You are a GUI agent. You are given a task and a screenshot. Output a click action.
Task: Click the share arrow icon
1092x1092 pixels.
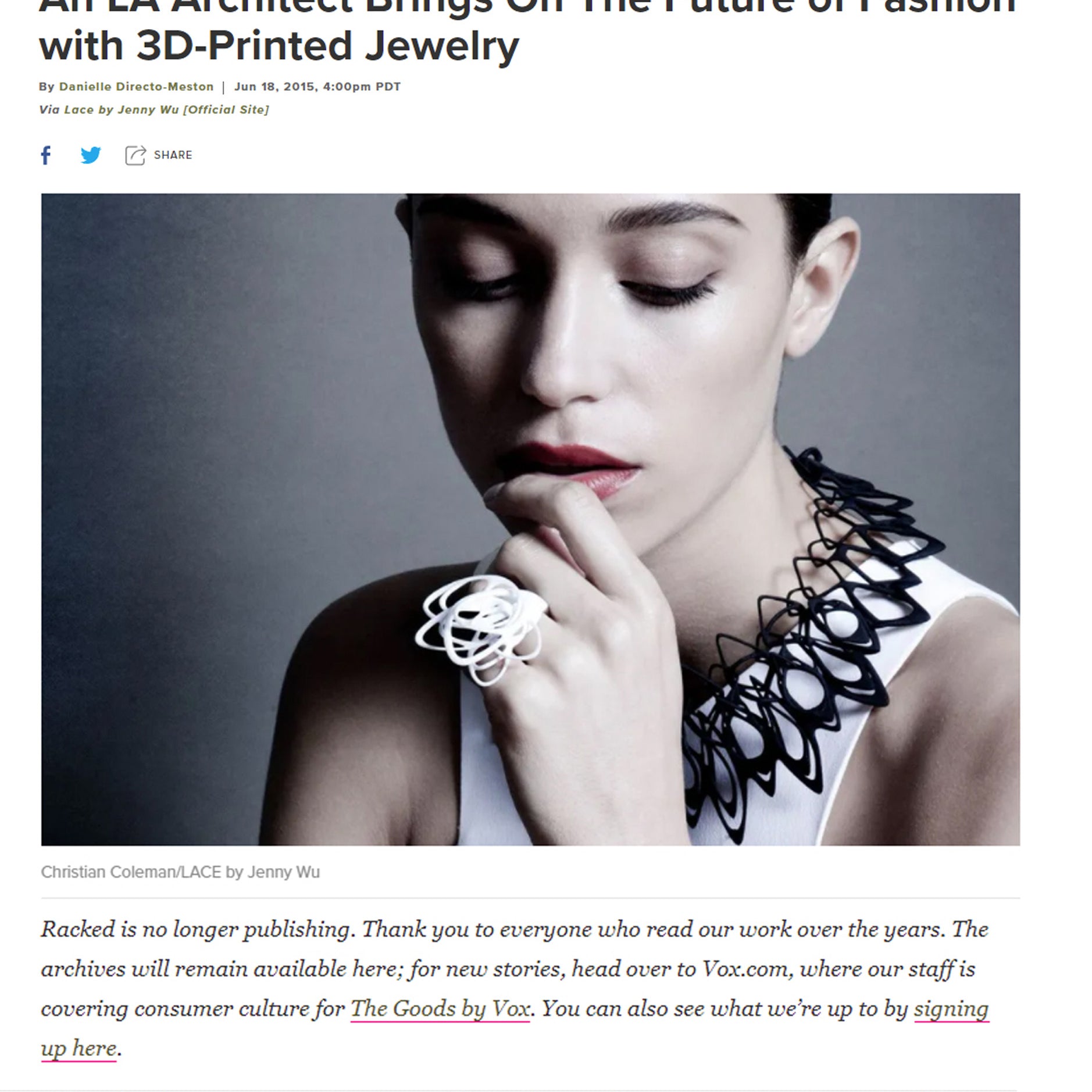pyautogui.click(x=135, y=155)
